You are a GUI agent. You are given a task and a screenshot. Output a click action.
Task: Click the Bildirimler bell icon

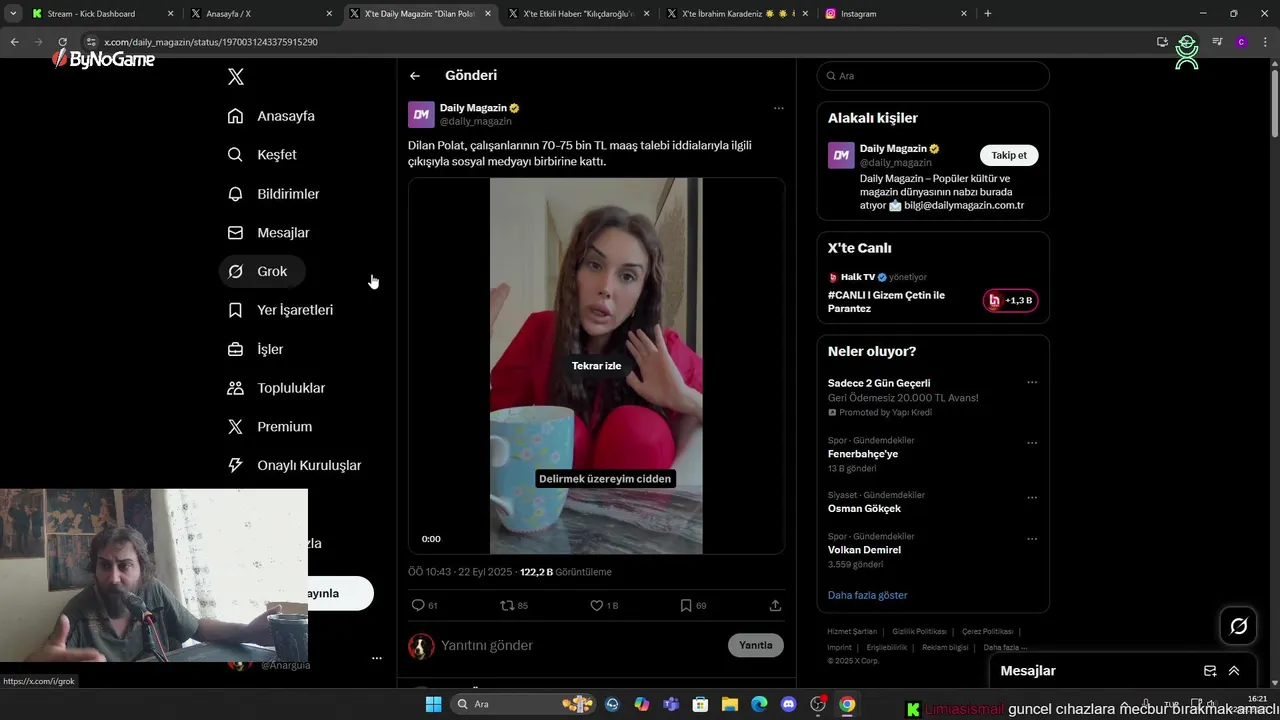(x=235, y=194)
